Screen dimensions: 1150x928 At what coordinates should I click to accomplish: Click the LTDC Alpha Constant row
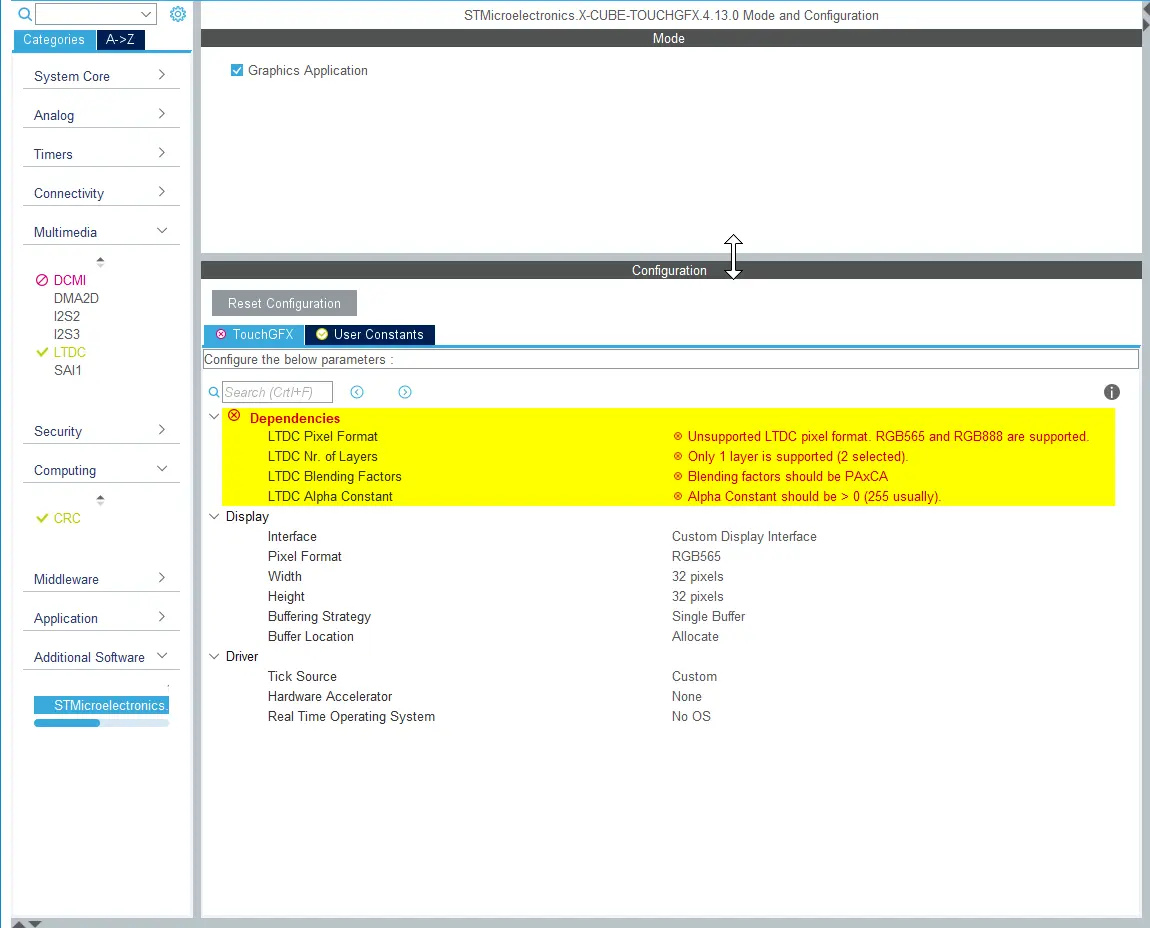pyautogui.click(x=669, y=497)
